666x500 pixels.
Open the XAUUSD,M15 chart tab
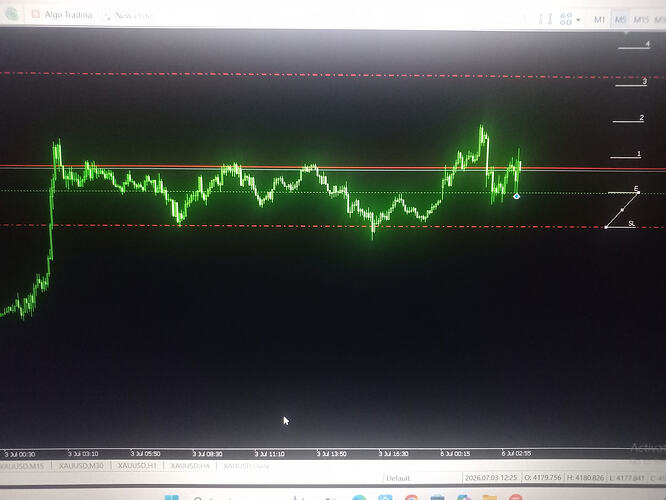coord(23,466)
